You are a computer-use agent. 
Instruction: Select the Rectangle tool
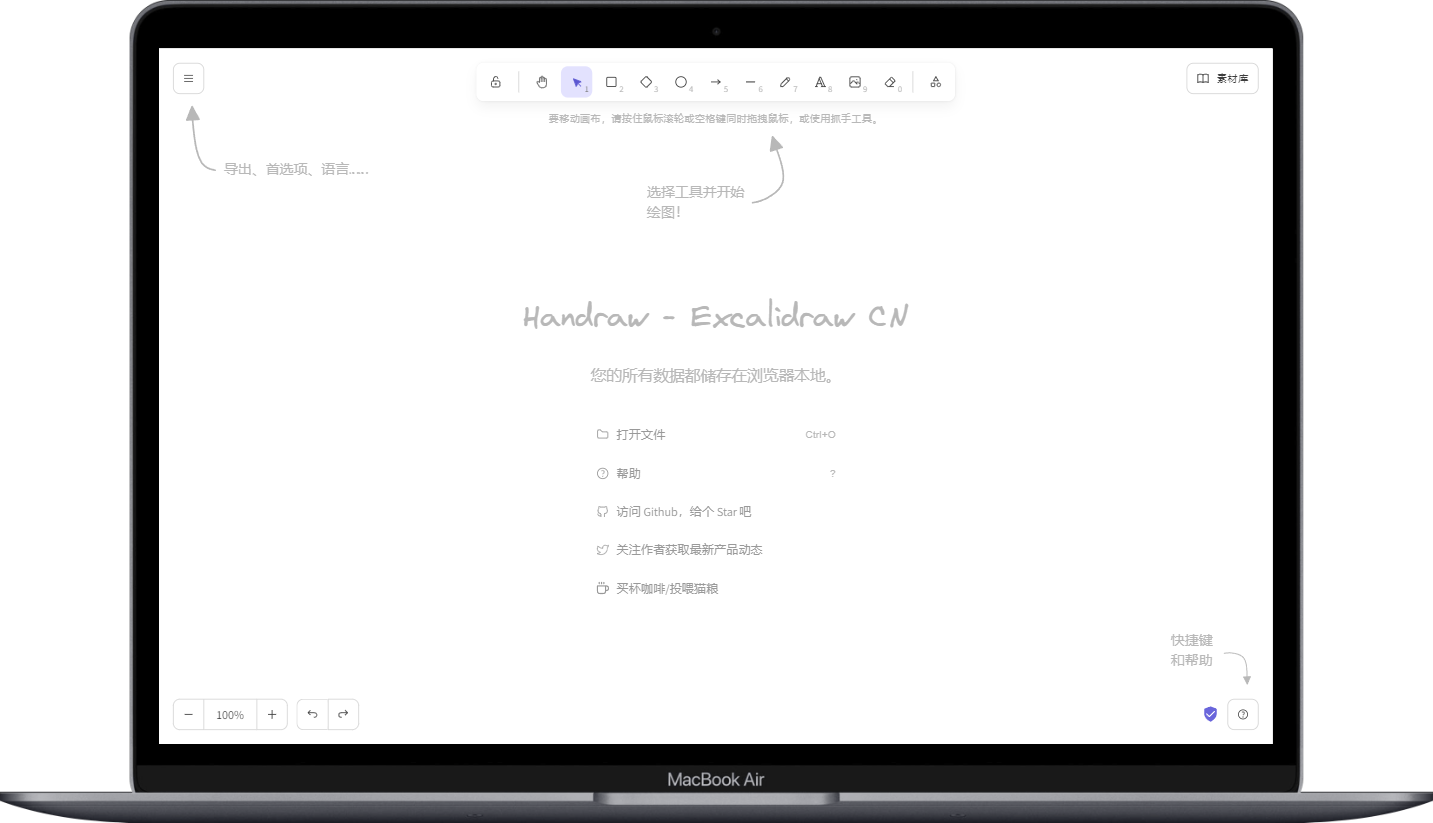611,82
